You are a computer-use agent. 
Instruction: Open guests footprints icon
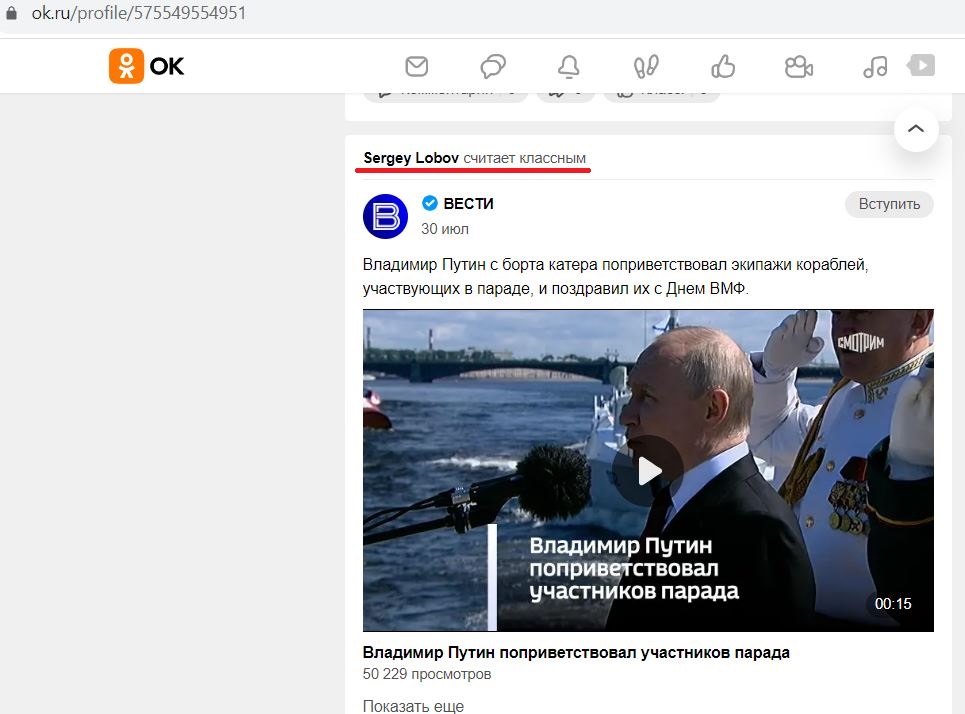pyautogui.click(x=646, y=66)
